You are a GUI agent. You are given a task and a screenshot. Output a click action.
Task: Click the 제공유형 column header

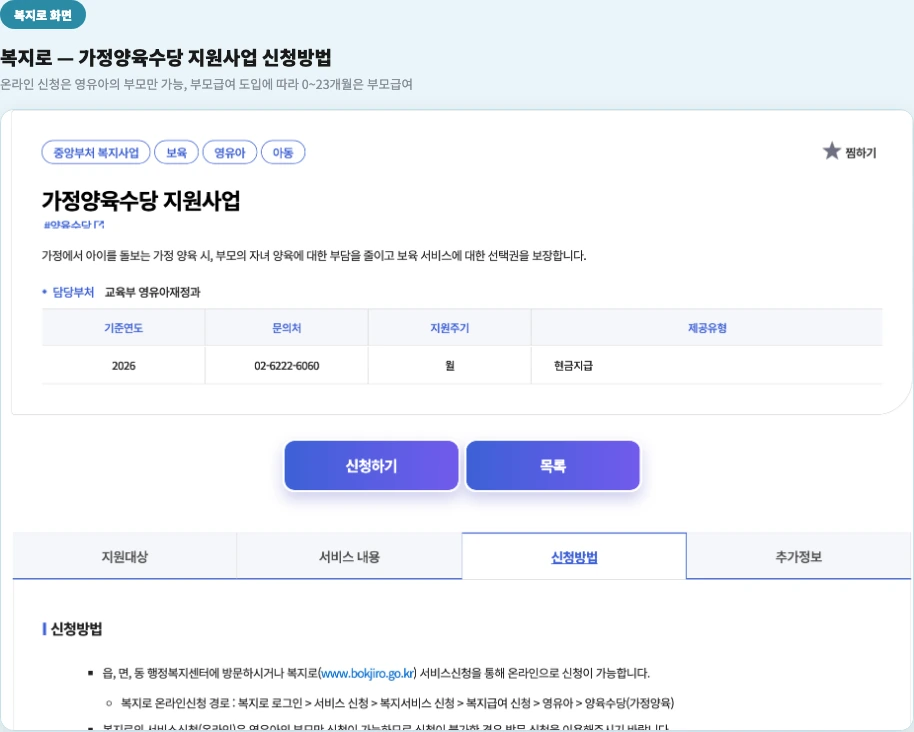click(707, 328)
